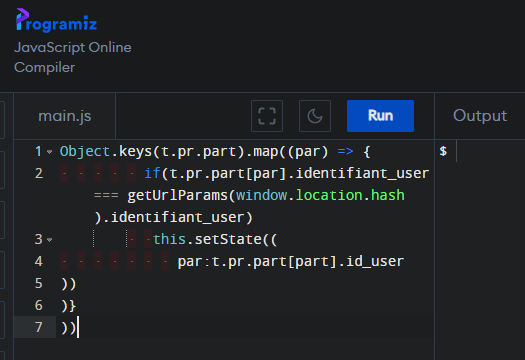
Task: Select the main.js file tab
Action: point(65,116)
